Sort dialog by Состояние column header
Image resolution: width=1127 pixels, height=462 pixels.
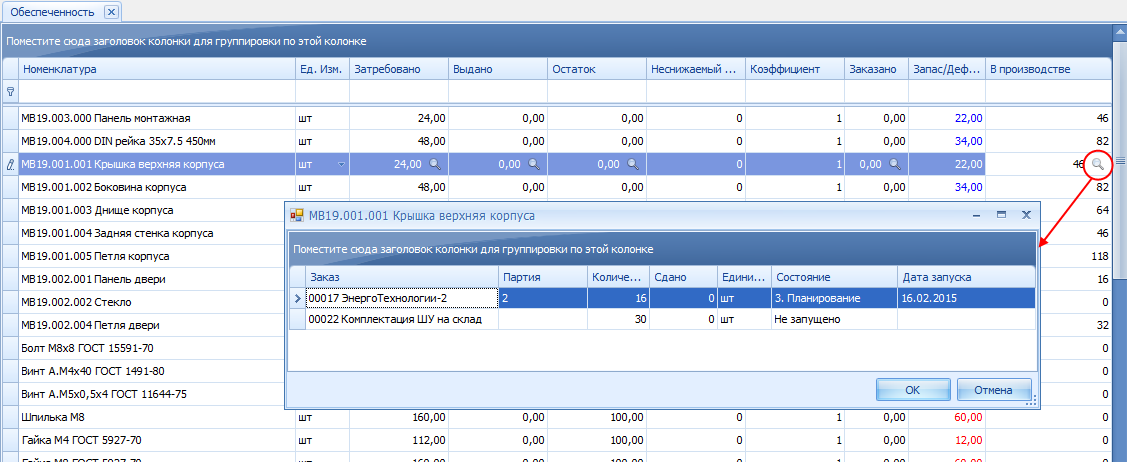pyautogui.click(x=834, y=277)
